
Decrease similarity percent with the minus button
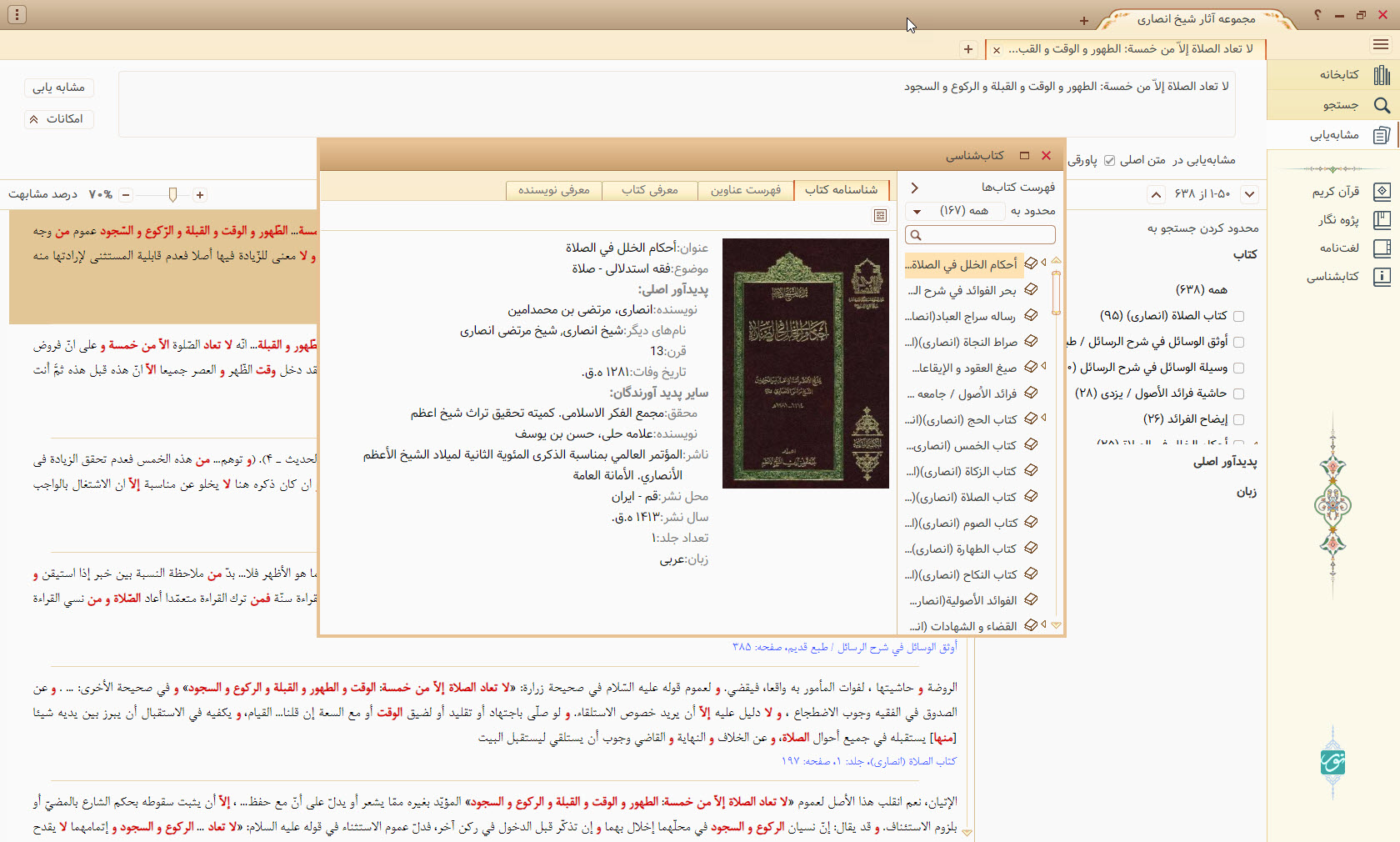tap(126, 194)
